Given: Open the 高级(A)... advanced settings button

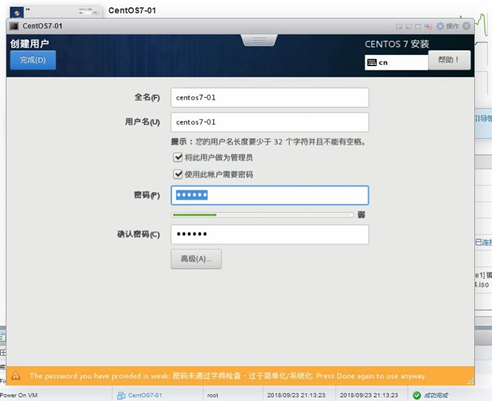Looking at the screenshot, I should click(x=196, y=259).
